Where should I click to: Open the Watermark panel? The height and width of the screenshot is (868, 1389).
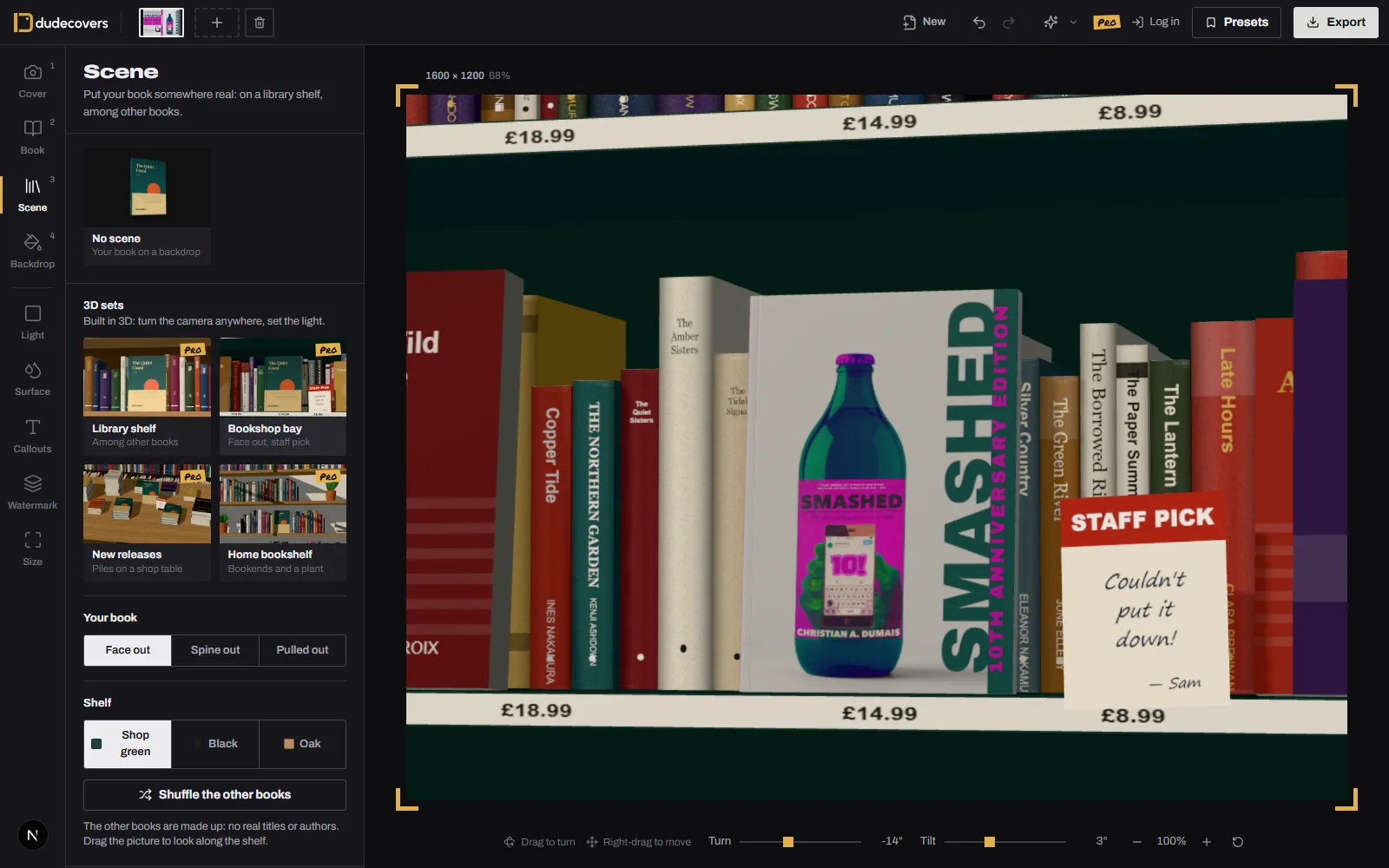[x=32, y=492]
